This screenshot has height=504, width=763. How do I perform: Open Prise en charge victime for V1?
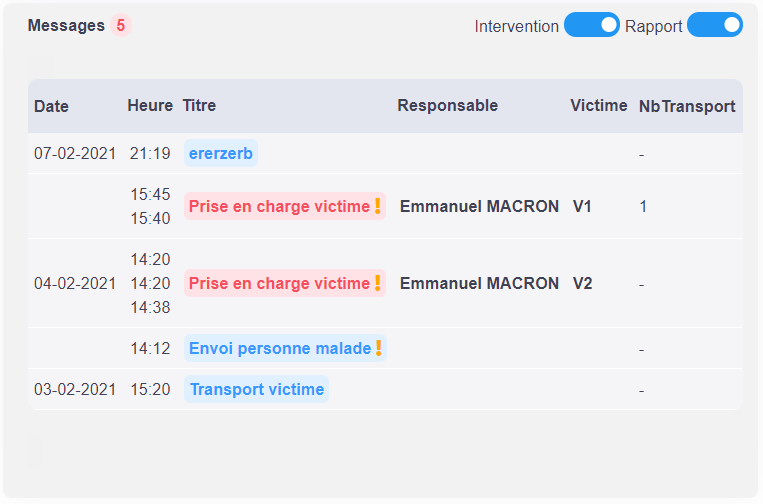tap(285, 206)
